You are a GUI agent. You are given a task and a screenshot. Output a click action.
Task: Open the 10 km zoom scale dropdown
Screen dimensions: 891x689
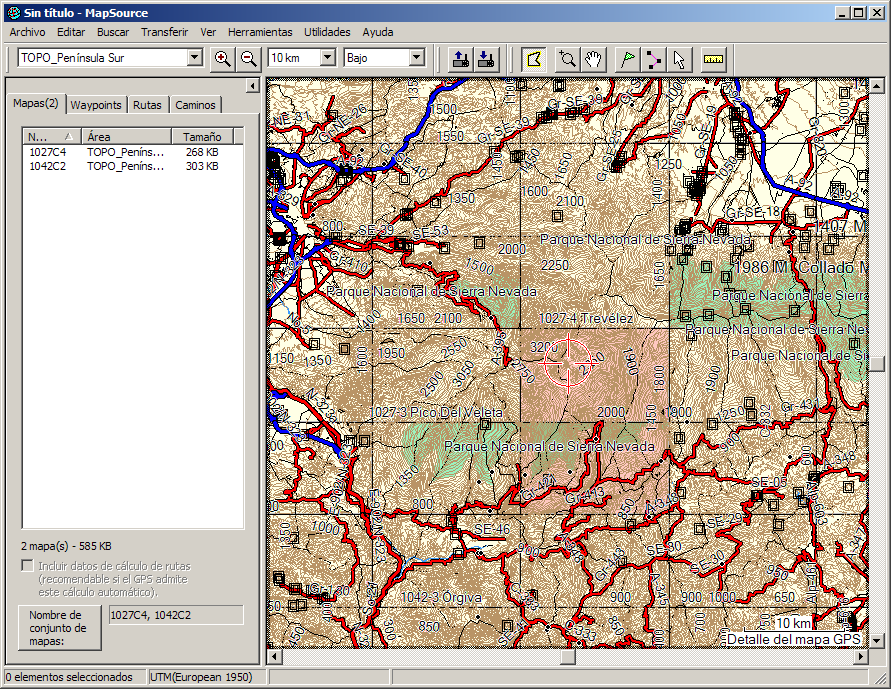point(328,57)
